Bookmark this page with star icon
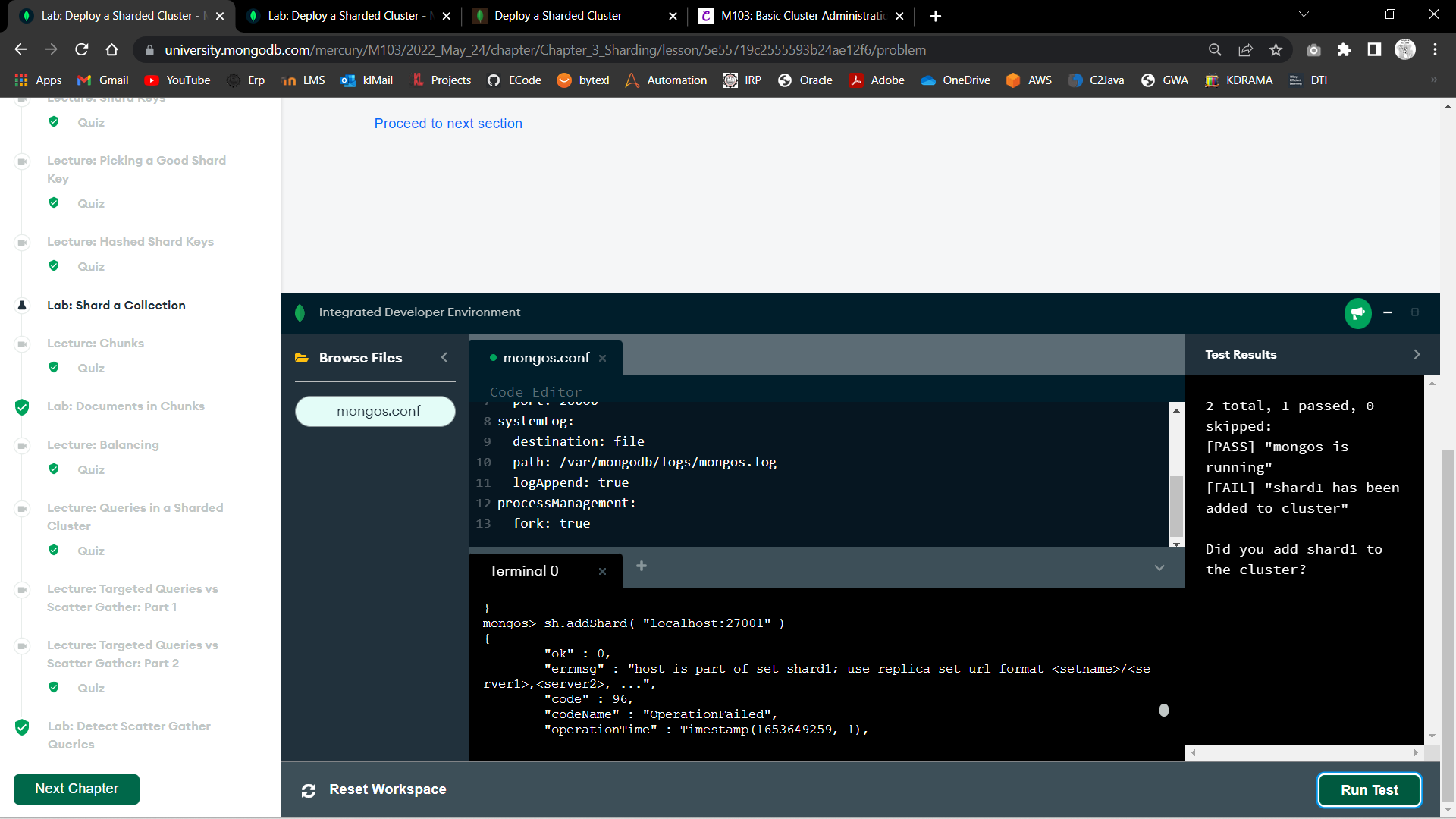Screen dimensions: 1456x819 (1276, 50)
